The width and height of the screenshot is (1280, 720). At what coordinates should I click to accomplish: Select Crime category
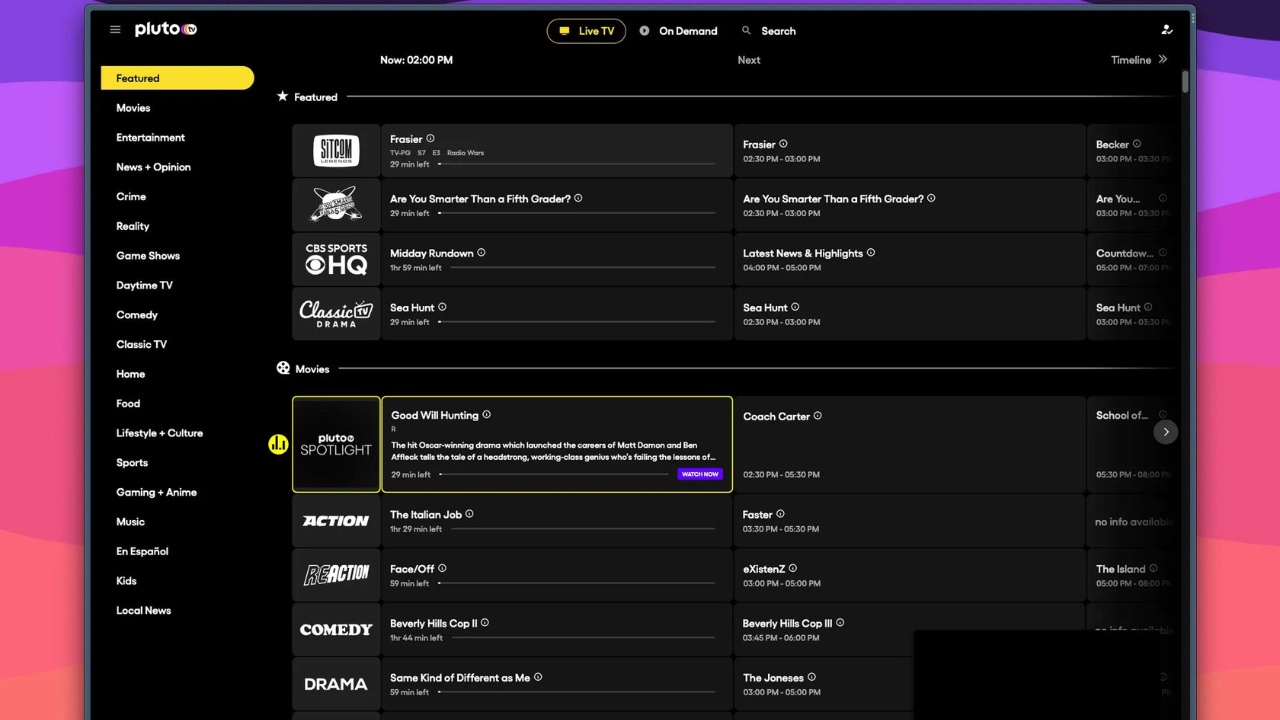click(131, 196)
